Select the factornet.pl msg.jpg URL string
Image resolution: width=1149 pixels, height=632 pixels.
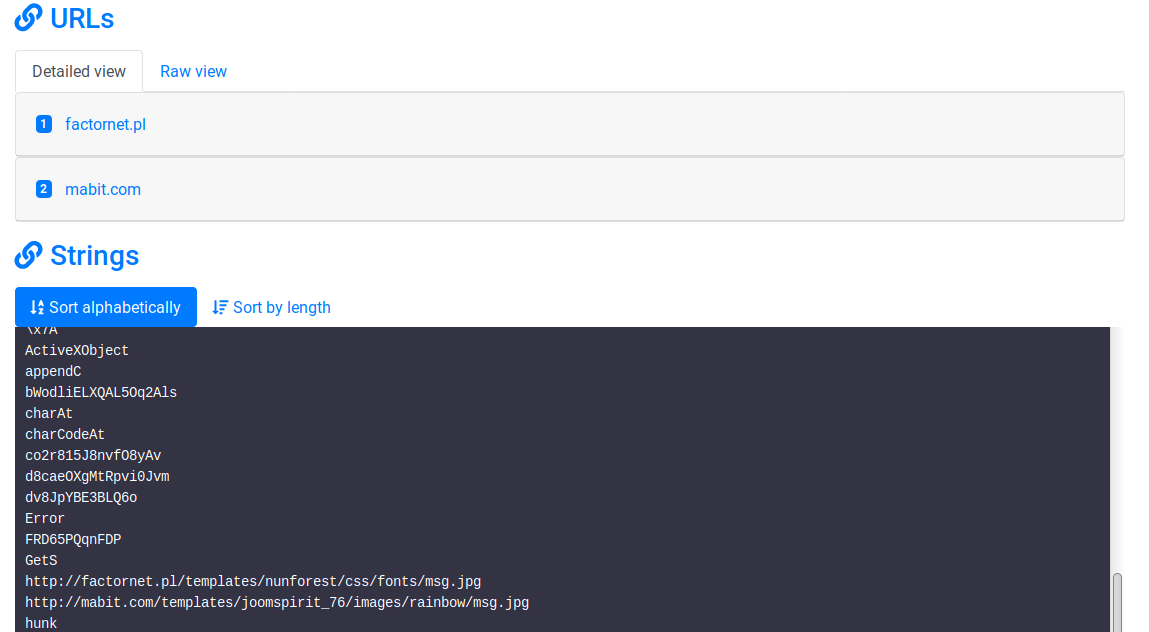coord(253,581)
